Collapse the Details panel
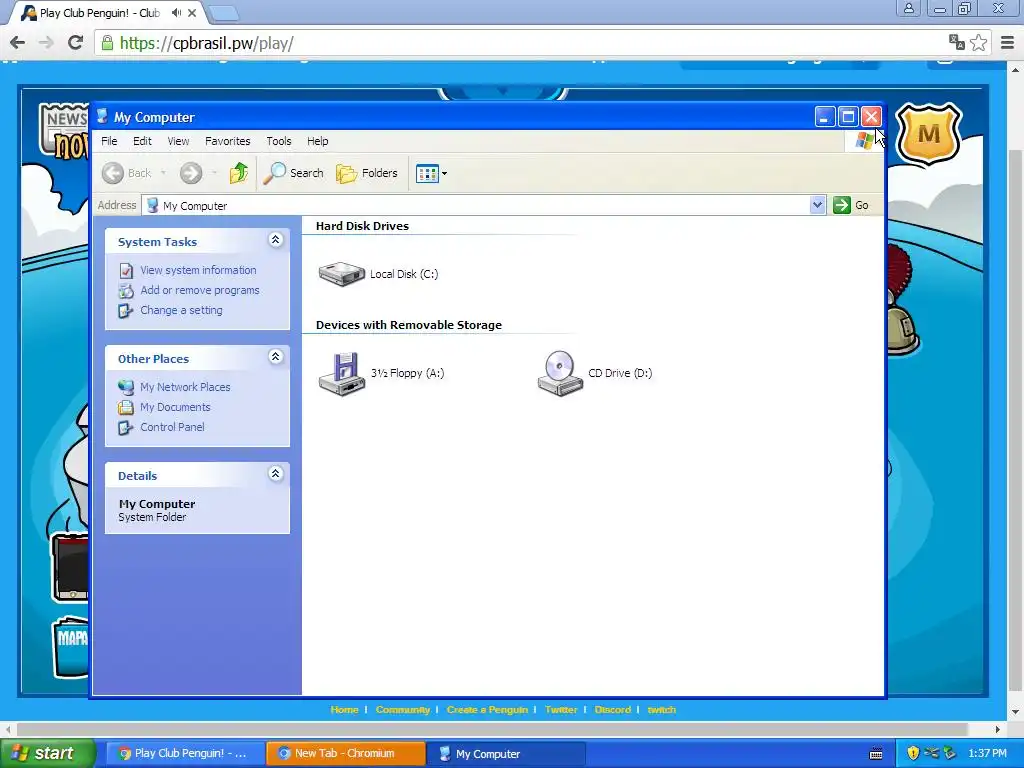 pyautogui.click(x=276, y=473)
